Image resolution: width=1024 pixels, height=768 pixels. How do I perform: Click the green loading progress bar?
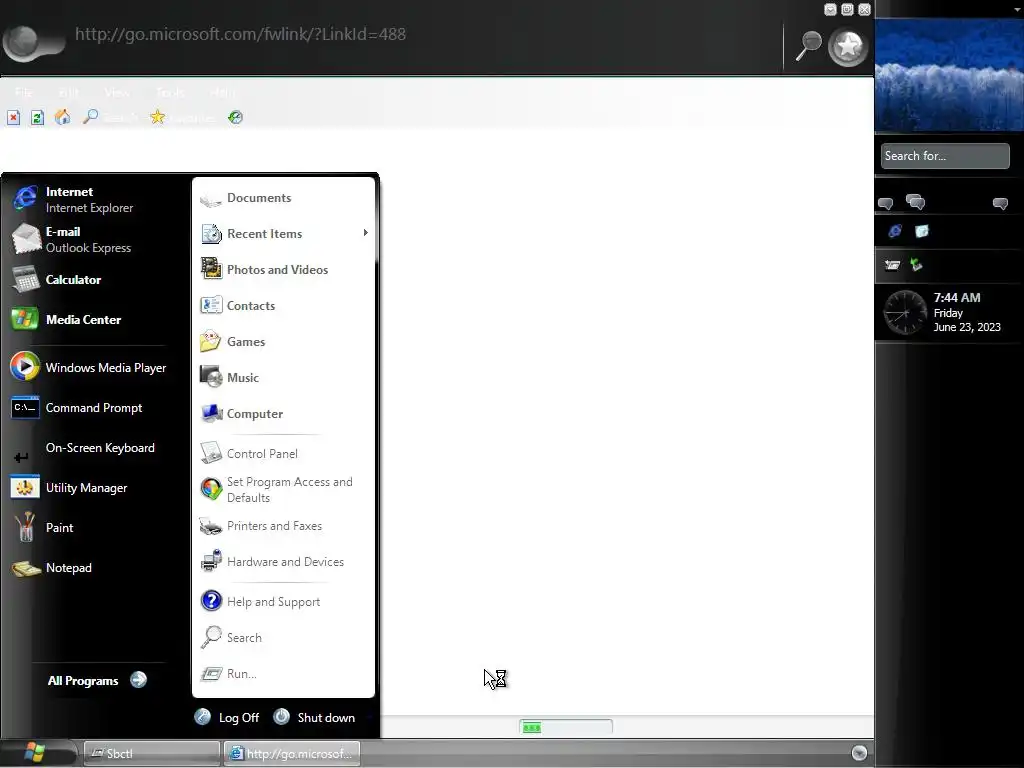pyautogui.click(x=566, y=727)
